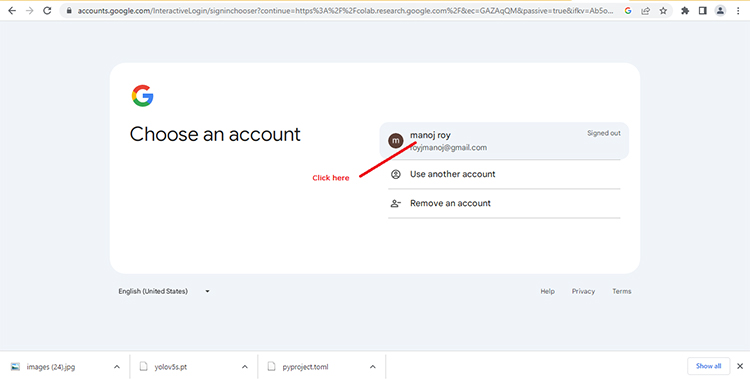The image size is (750, 379).
Task: Click the browser forward arrow
Action: [x=30, y=11]
